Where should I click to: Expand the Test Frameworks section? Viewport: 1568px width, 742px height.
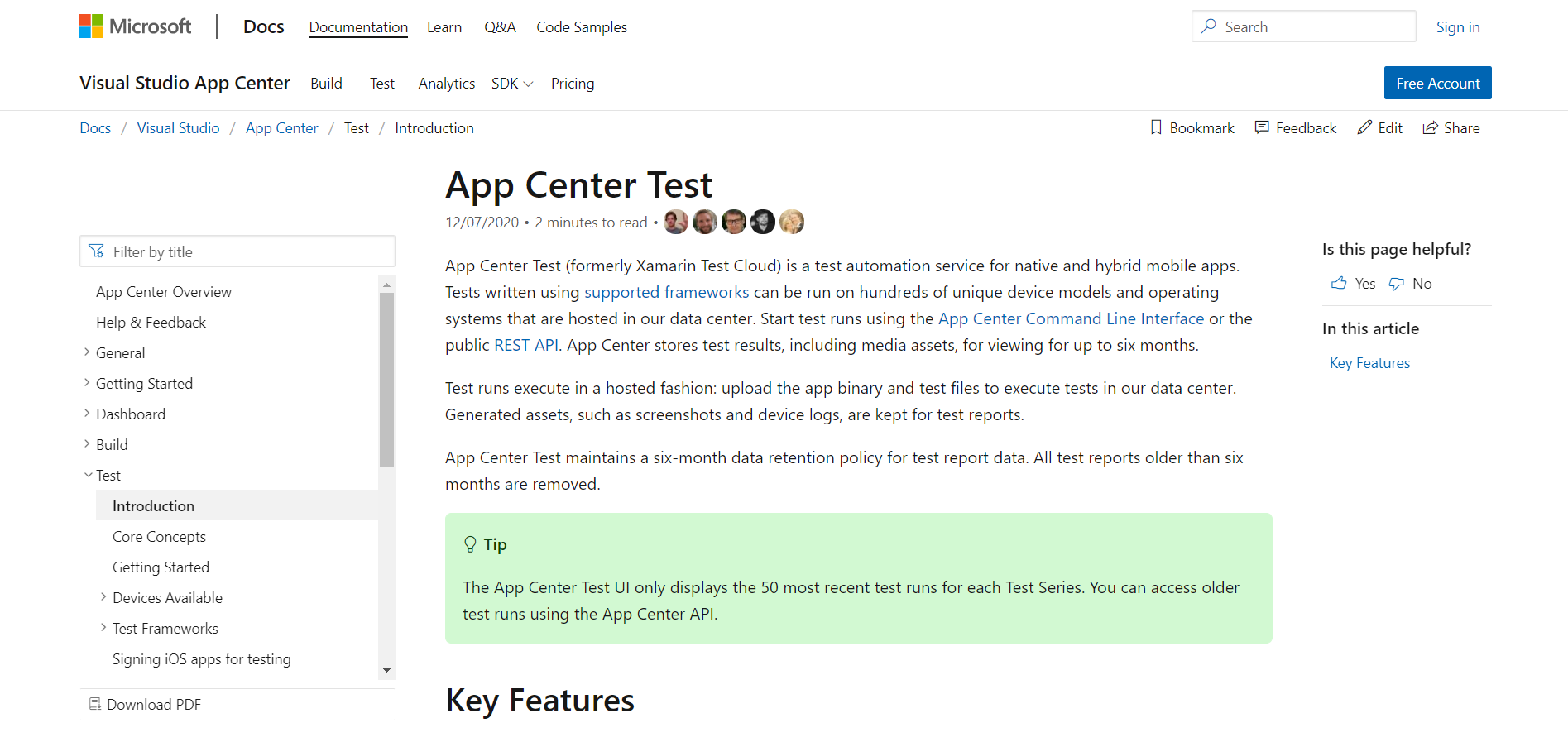tap(103, 628)
